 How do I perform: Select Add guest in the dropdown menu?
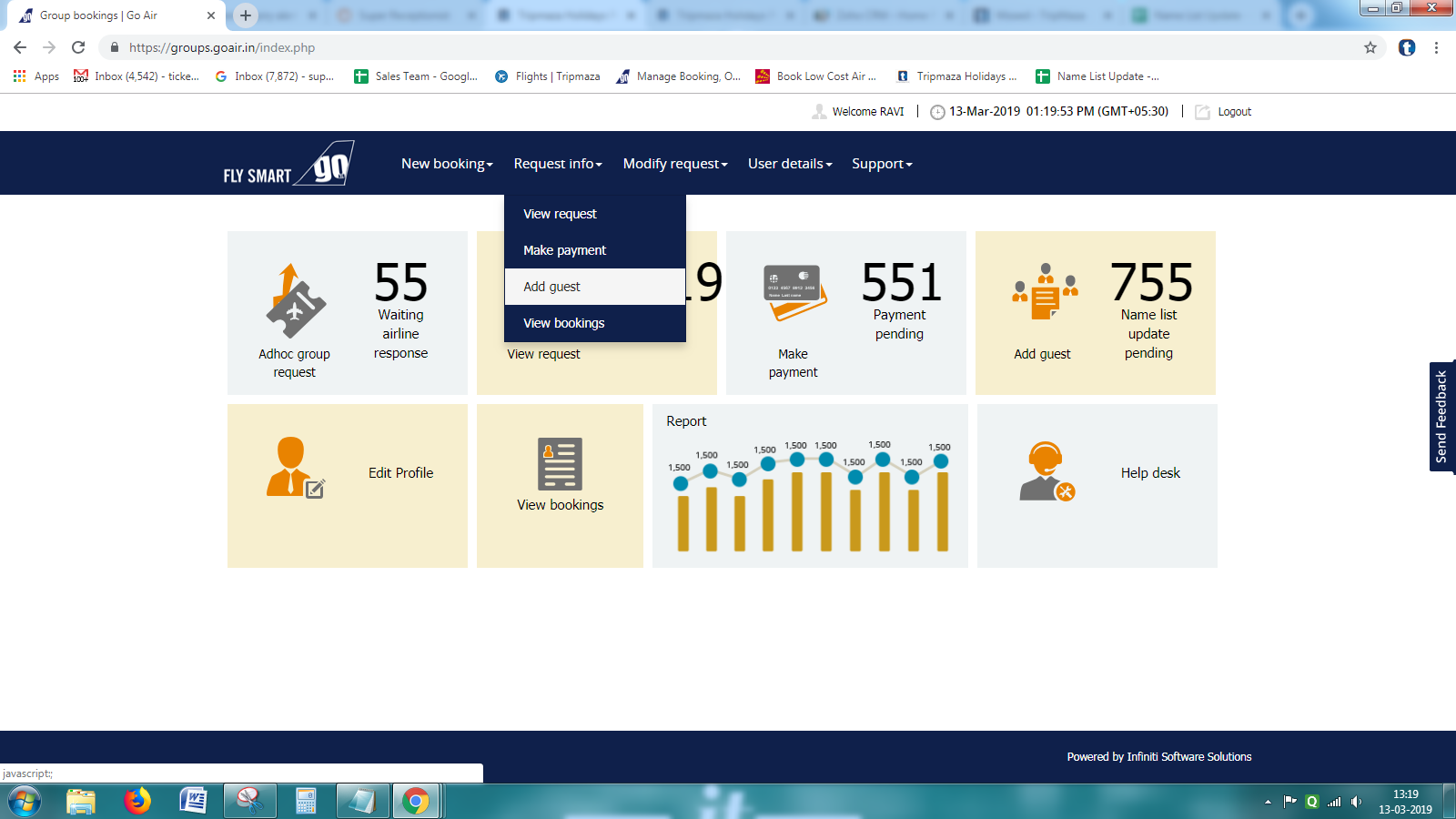pyautogui.click(x=595, y=287)
